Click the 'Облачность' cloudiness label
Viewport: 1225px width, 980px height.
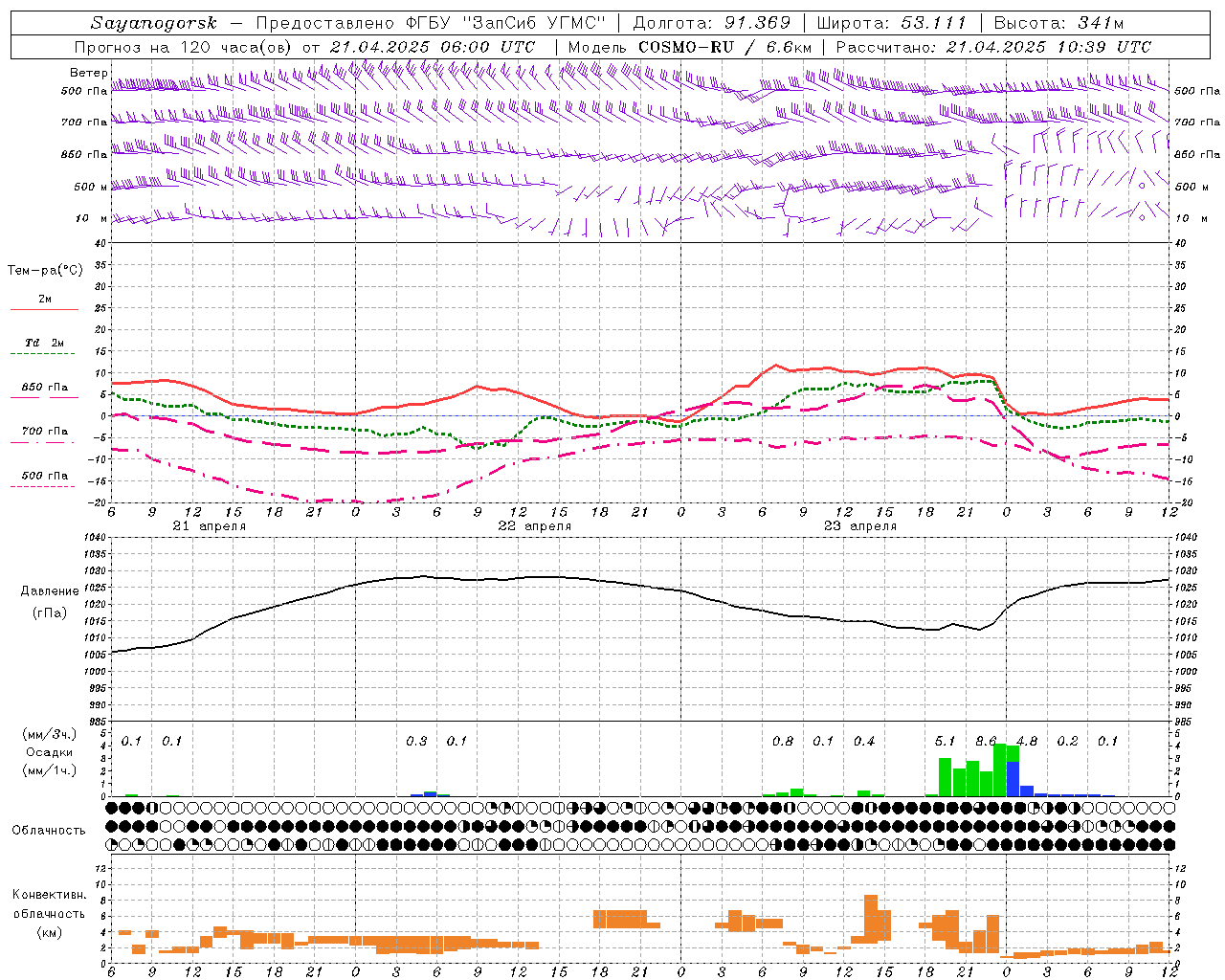click(x=49, y=830)
